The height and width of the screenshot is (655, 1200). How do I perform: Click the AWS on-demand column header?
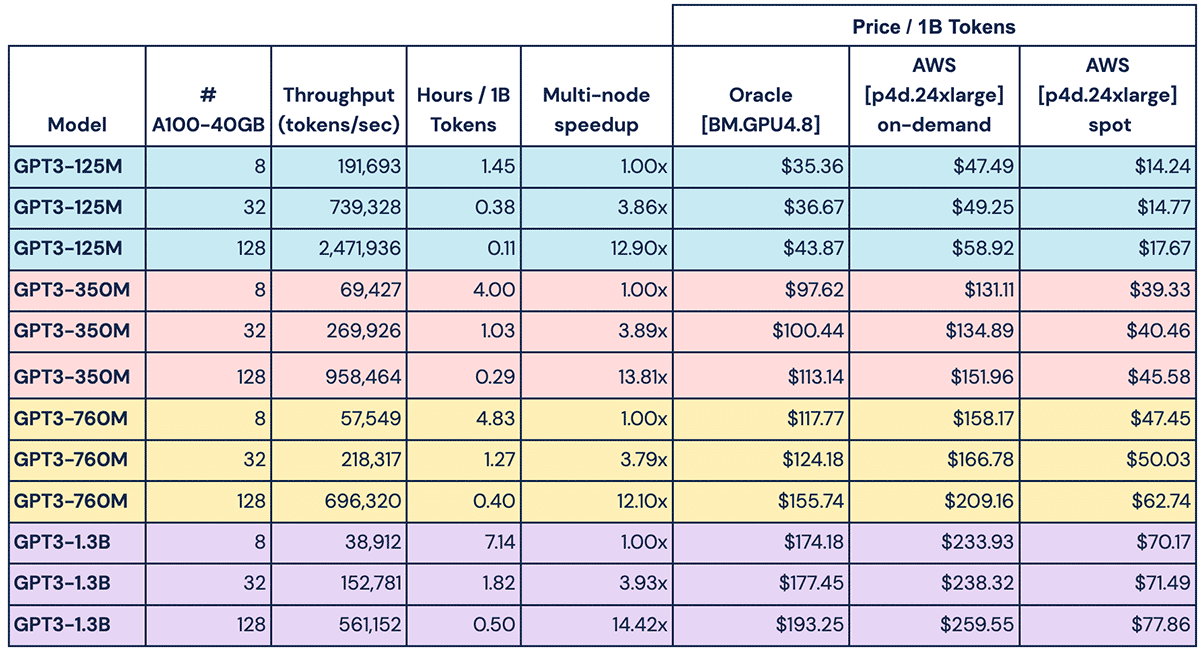point(933,95)
